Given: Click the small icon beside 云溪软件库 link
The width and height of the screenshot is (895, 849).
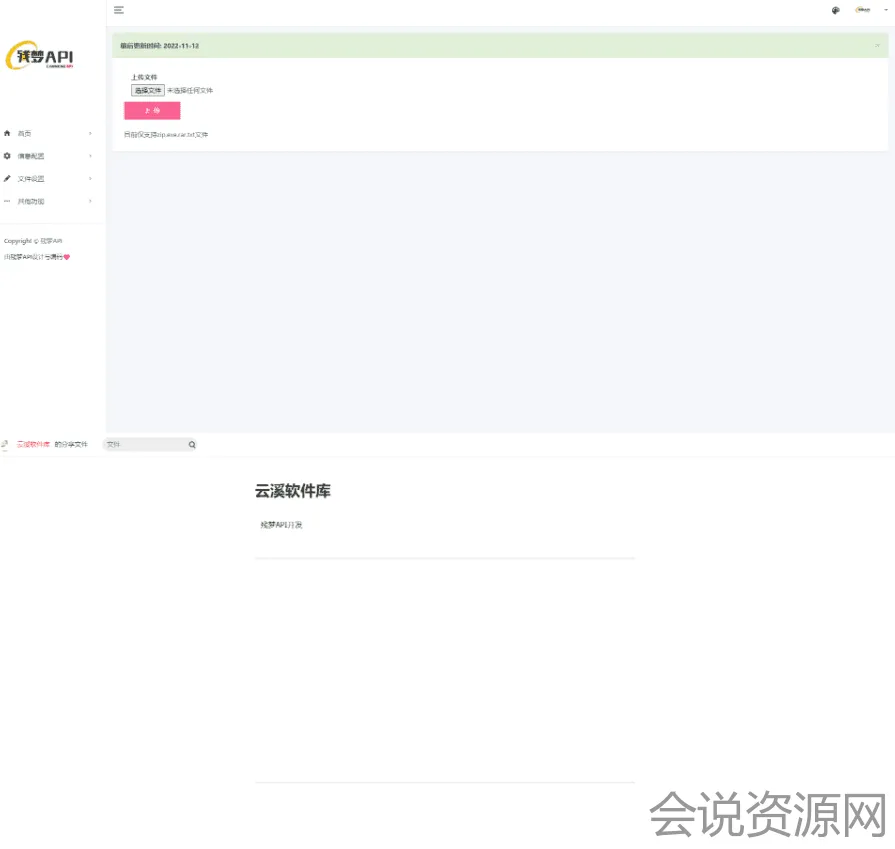Looking at the screenshot, I should [6, 444].
